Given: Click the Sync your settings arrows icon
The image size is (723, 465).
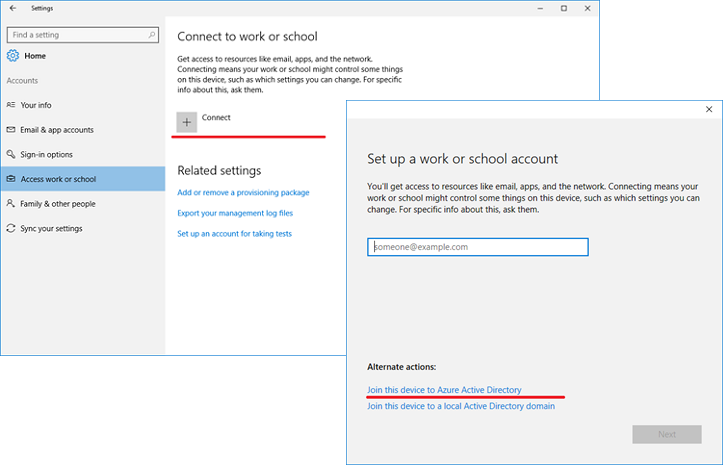Looking at the screenshot, I should click(x=11, y=228).
